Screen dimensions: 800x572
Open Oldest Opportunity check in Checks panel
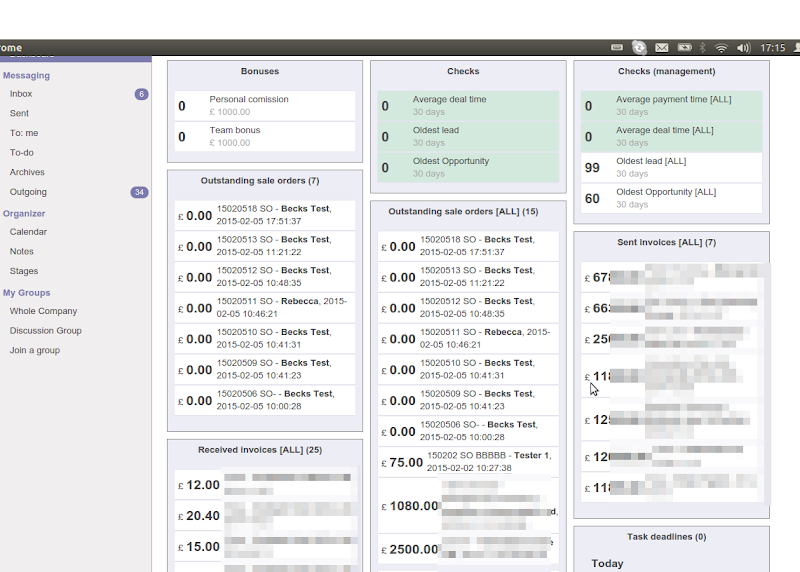468,167
